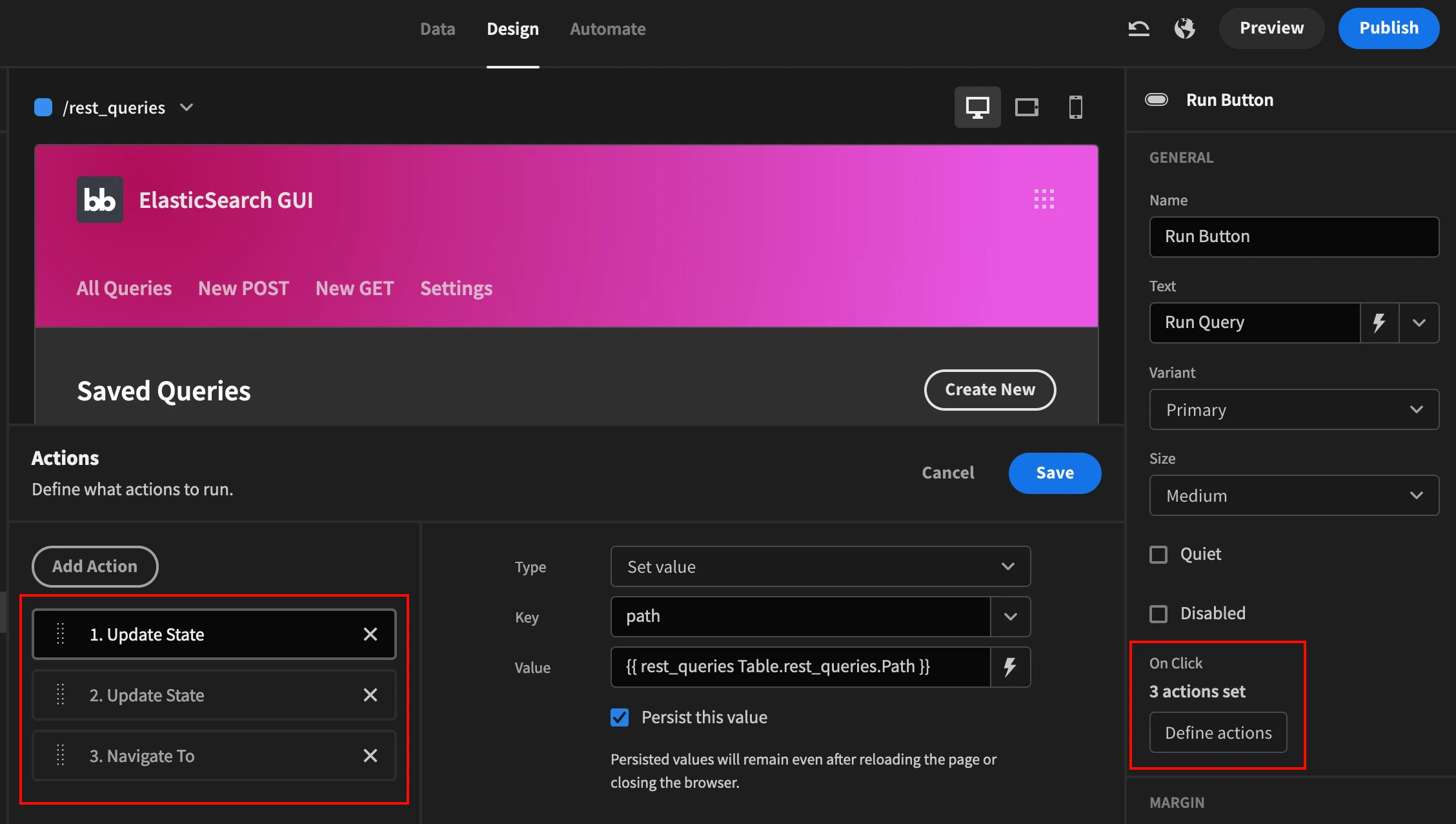The image size is (1456, 824).
Task: Grab drag handle of 1. Update State
Action: click(x=61, y=634)
